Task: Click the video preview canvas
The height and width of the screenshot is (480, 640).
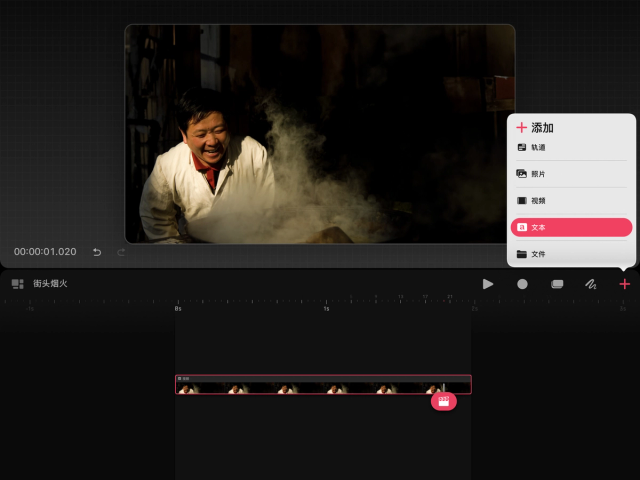Action: tap(320, 134)
